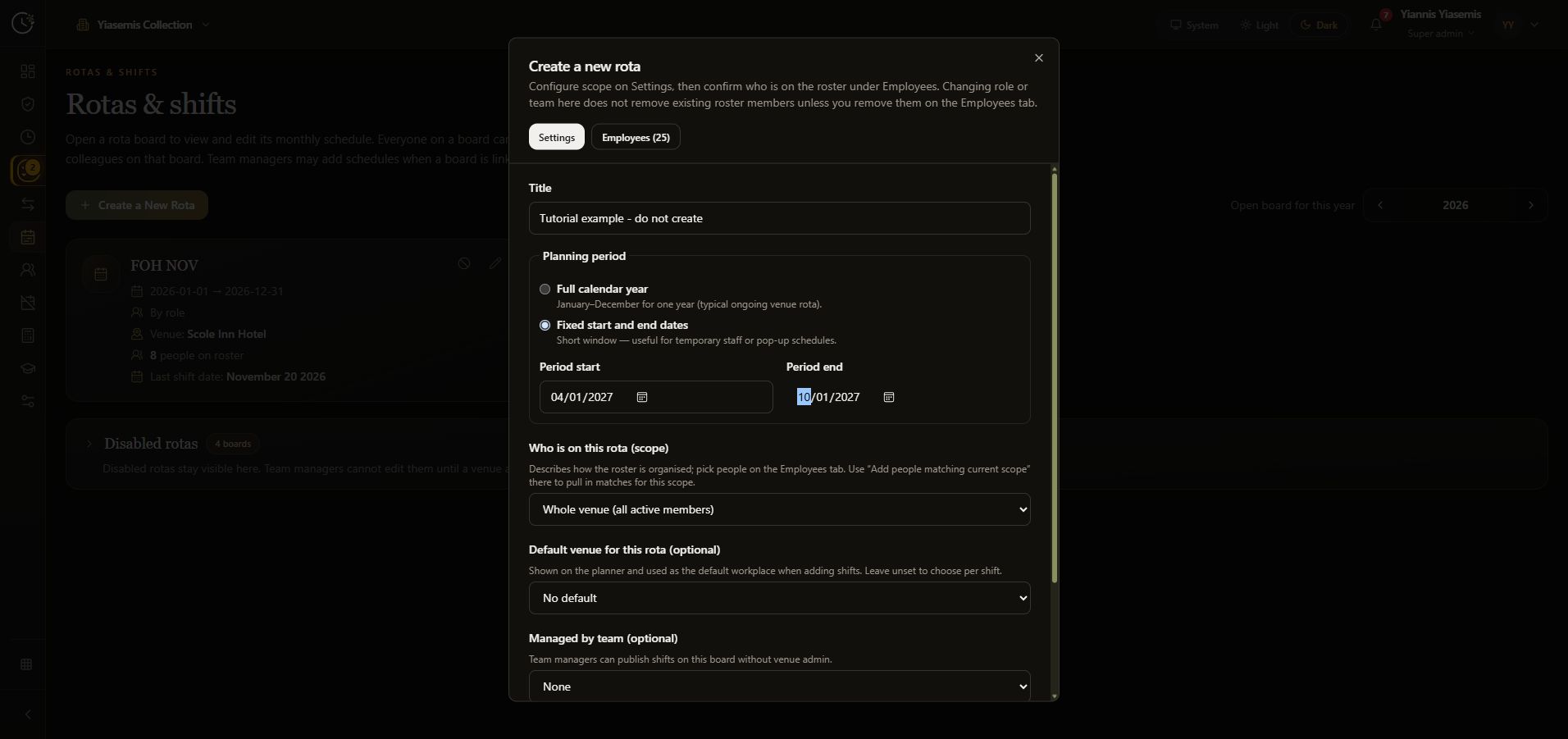Open the sliders settings icon in sidebar
The width and height of the screenshot is (1568, 739).
point(28,401)
